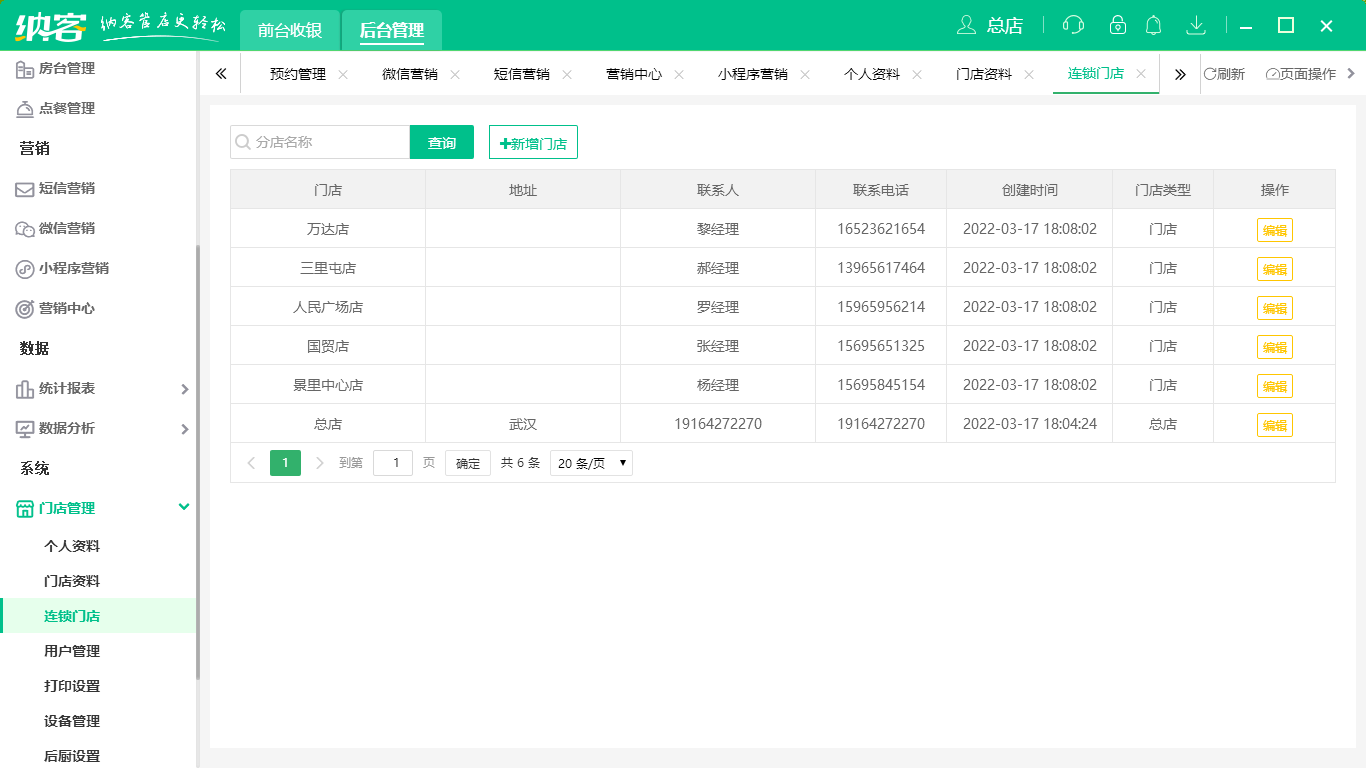Open the 房台管理 module in sidebar
The height and width of the screenshot is (768, 1366).
pos(71,68)
